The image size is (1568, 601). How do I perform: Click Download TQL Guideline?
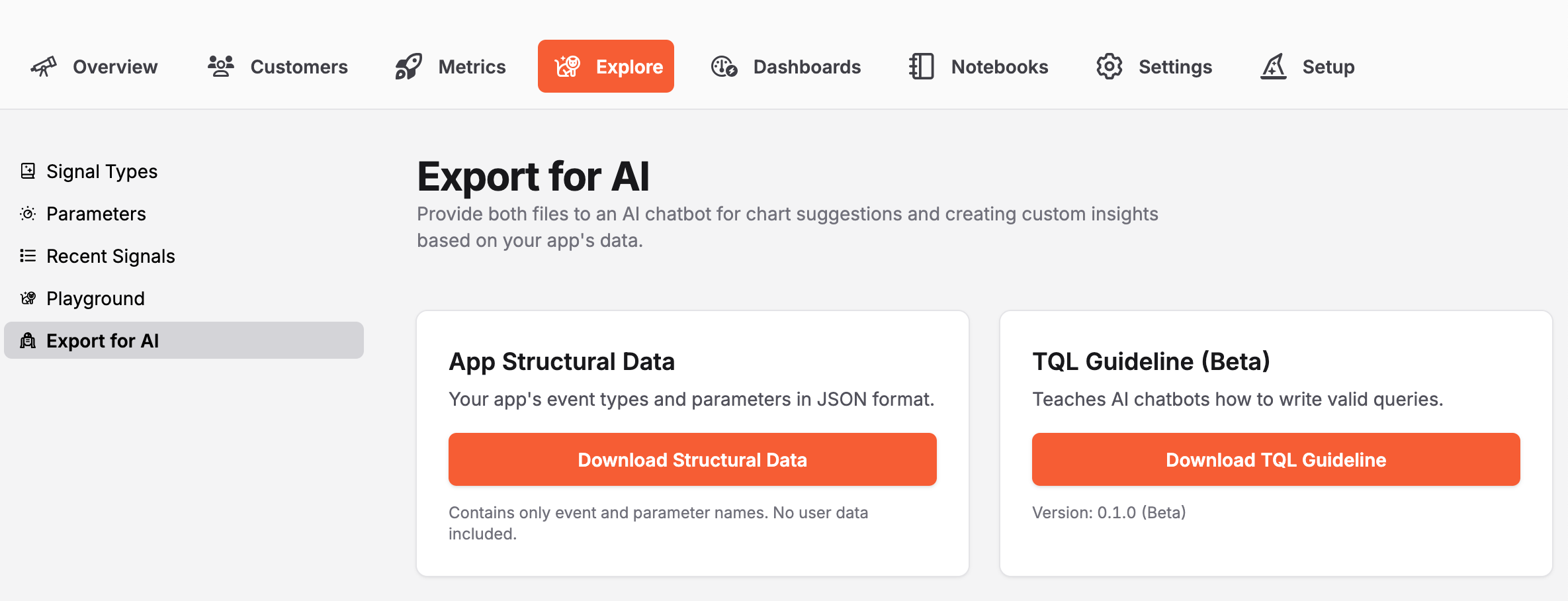(x=1276, y=459)
